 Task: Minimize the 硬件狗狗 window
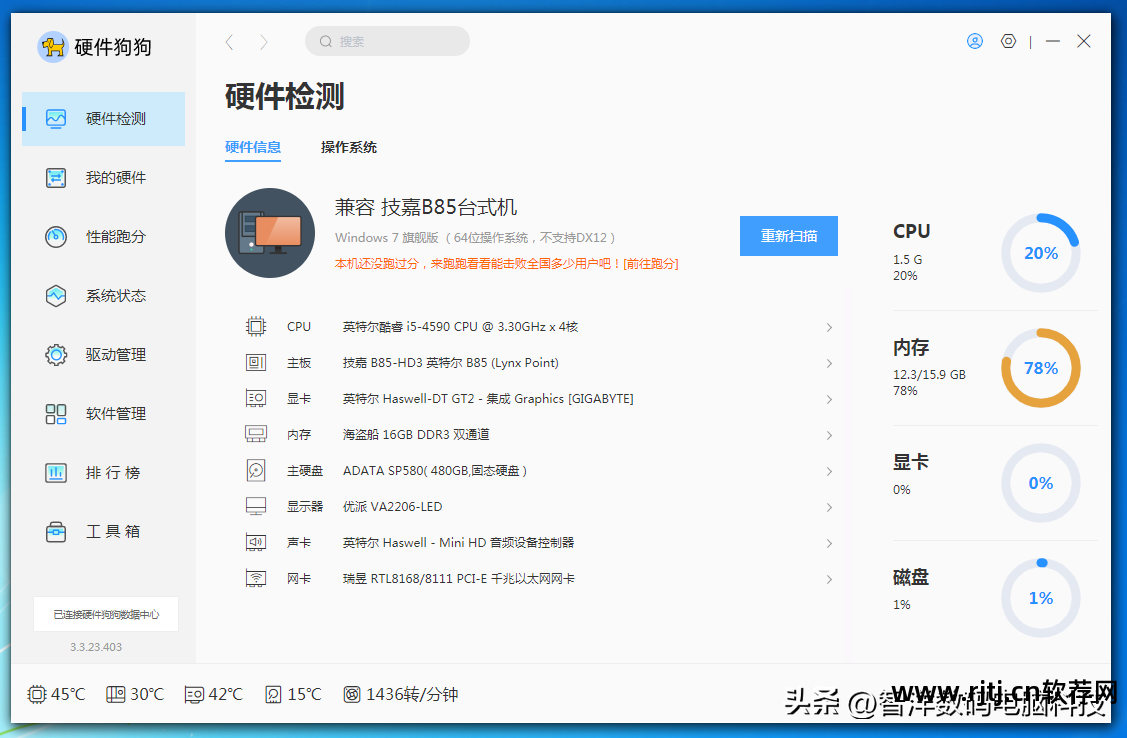pyautogui.click(x=1053, y=42)
